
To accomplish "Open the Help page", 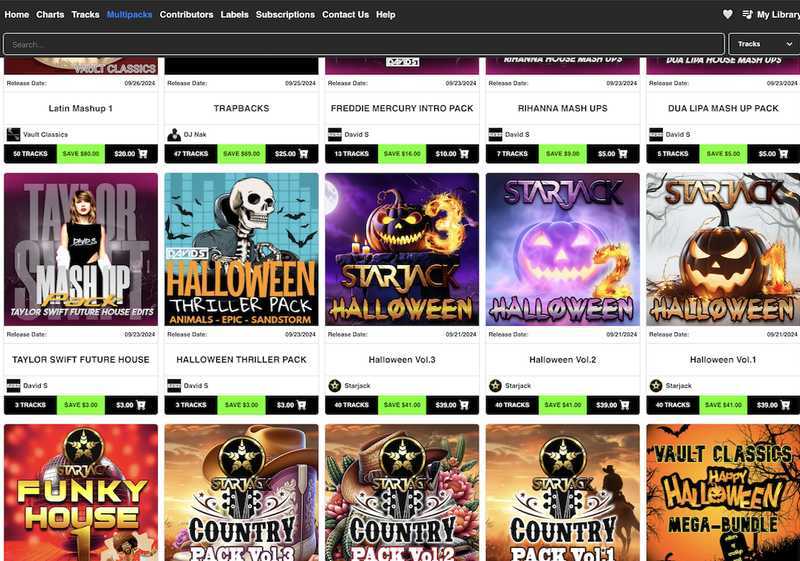I will point(386,14).
